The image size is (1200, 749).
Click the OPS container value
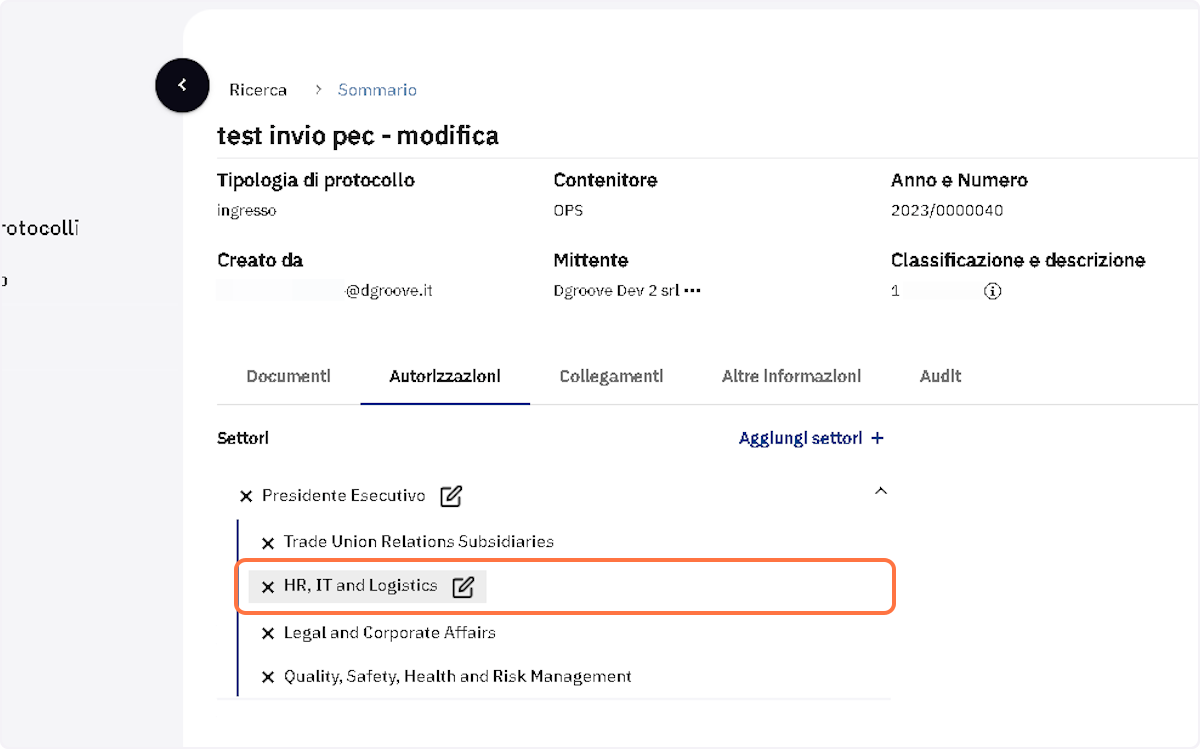[x=568, y=210]
